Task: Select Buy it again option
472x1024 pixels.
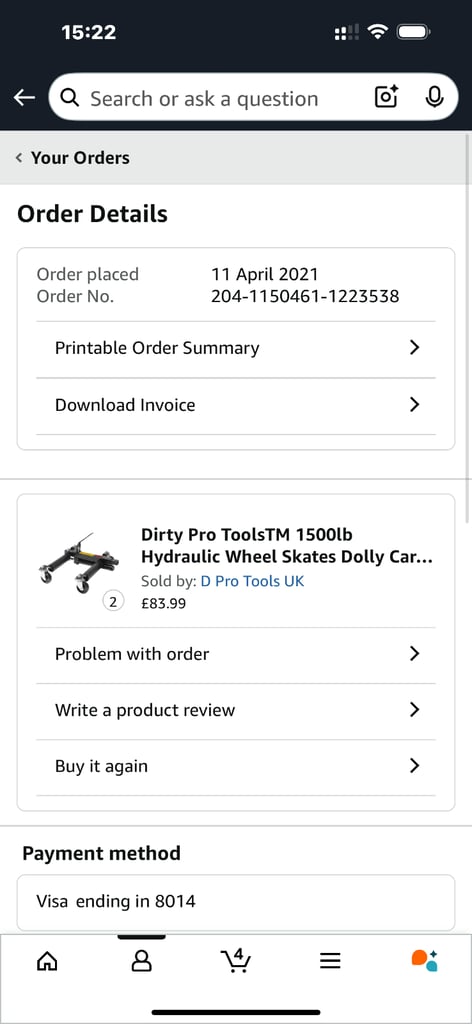Action: 236,767
